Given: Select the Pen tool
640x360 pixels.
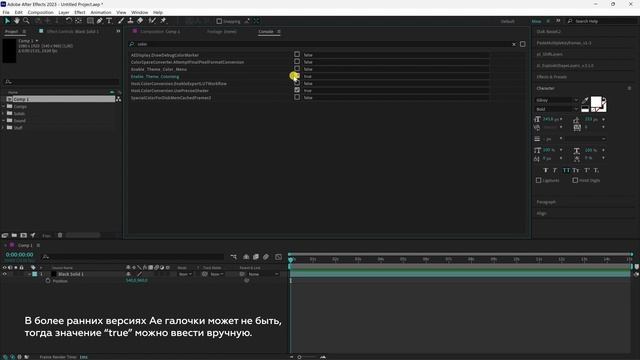Looking at the screenshot, I should click(x=100, y=21).
